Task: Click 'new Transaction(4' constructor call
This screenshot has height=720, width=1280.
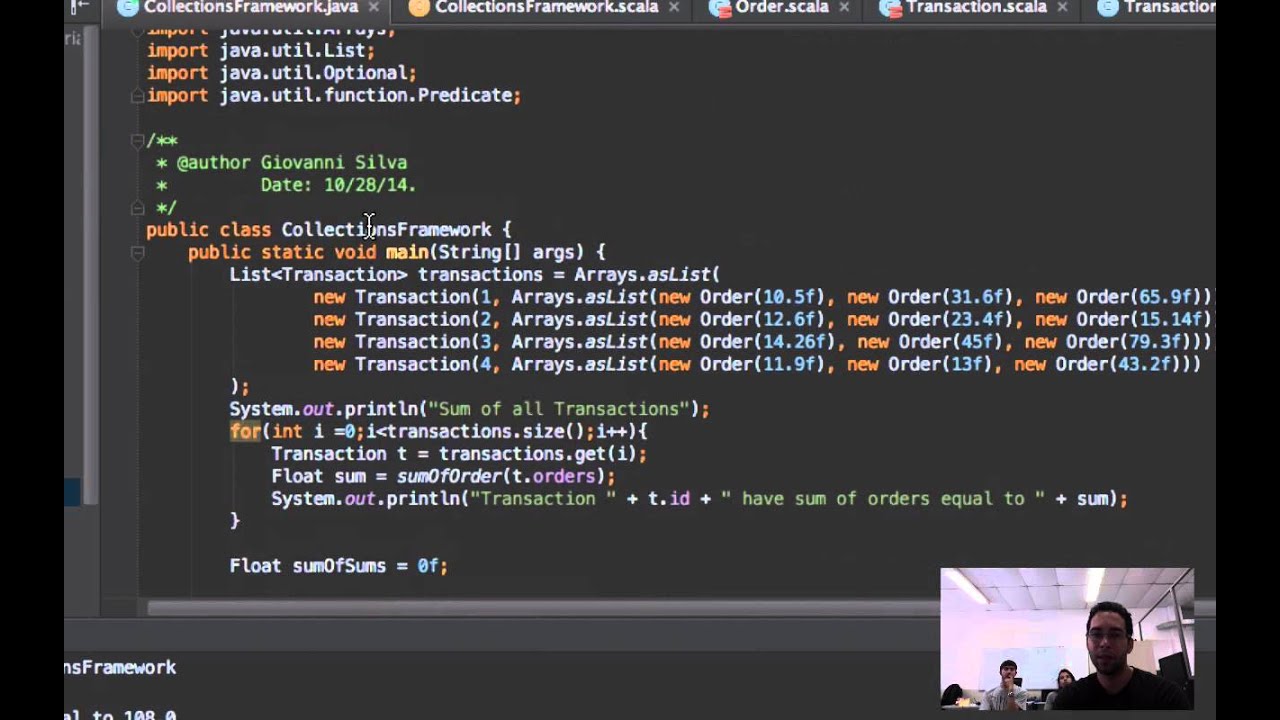Action: click(x=404, y=364)
